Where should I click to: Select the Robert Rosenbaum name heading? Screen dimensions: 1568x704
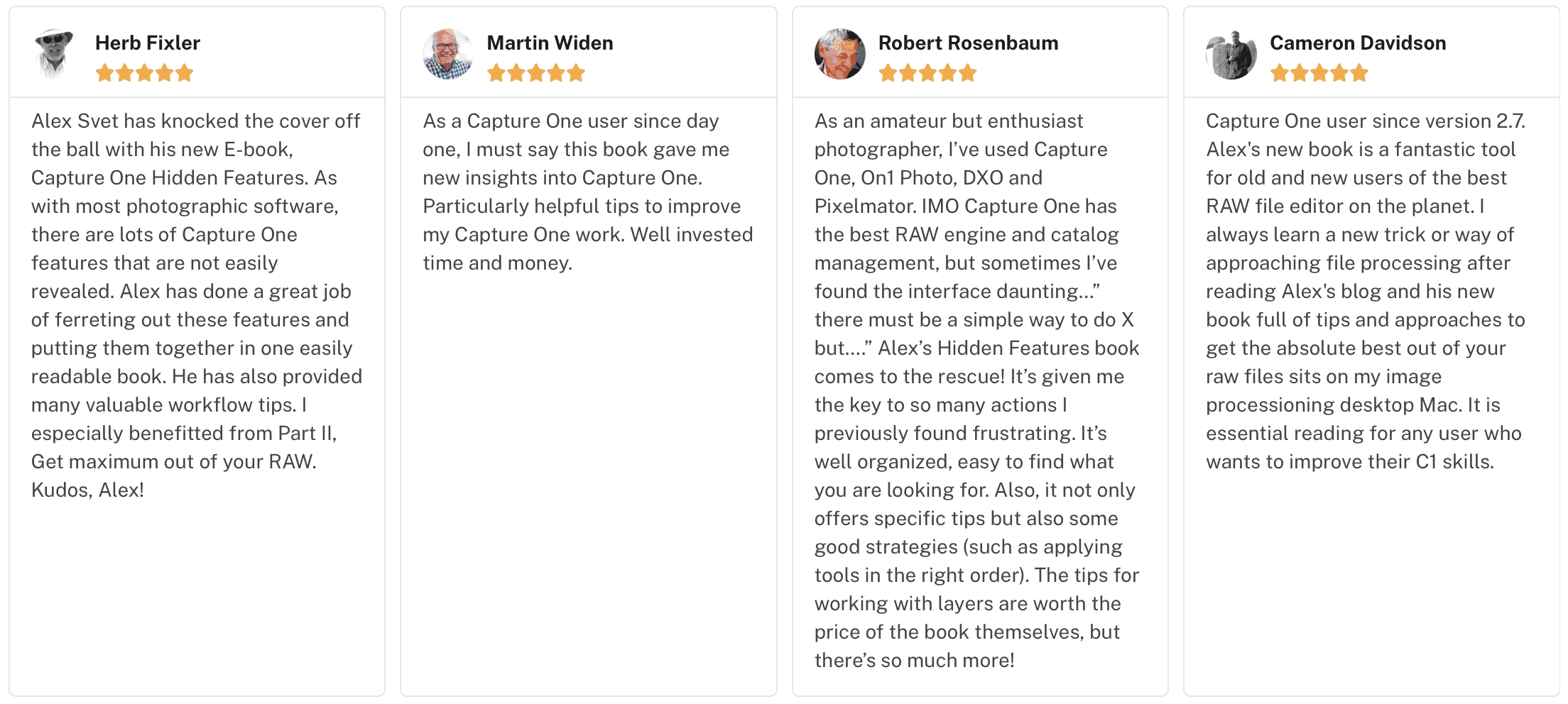[969, 43]
